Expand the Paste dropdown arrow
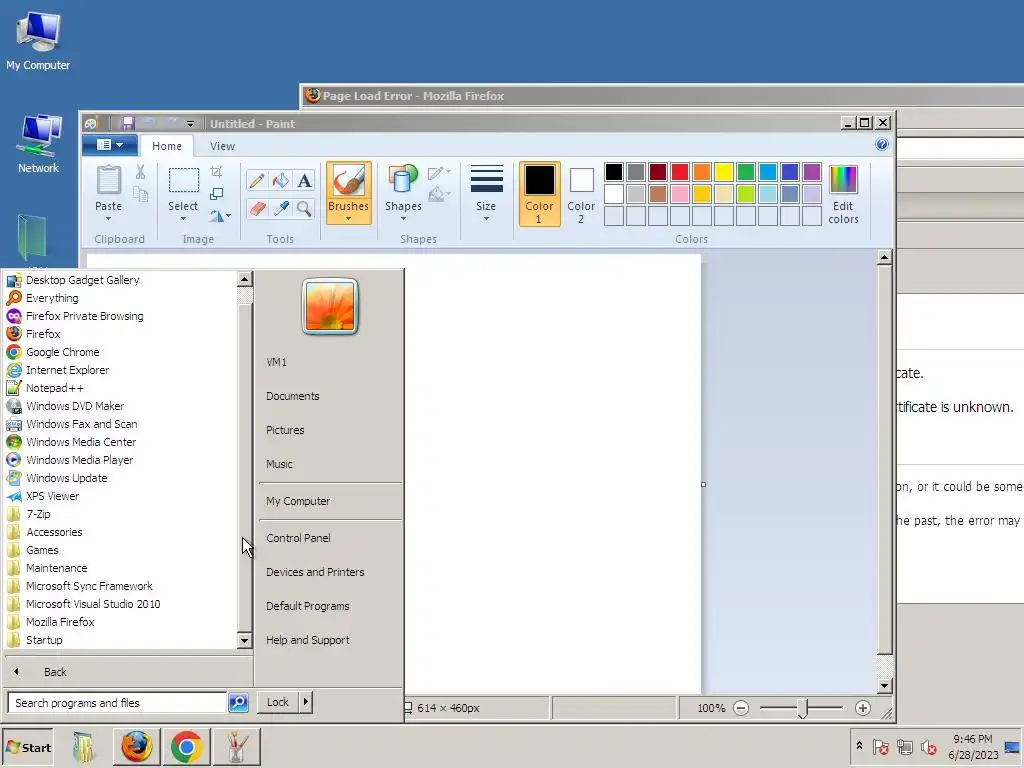 pos(108,218)
